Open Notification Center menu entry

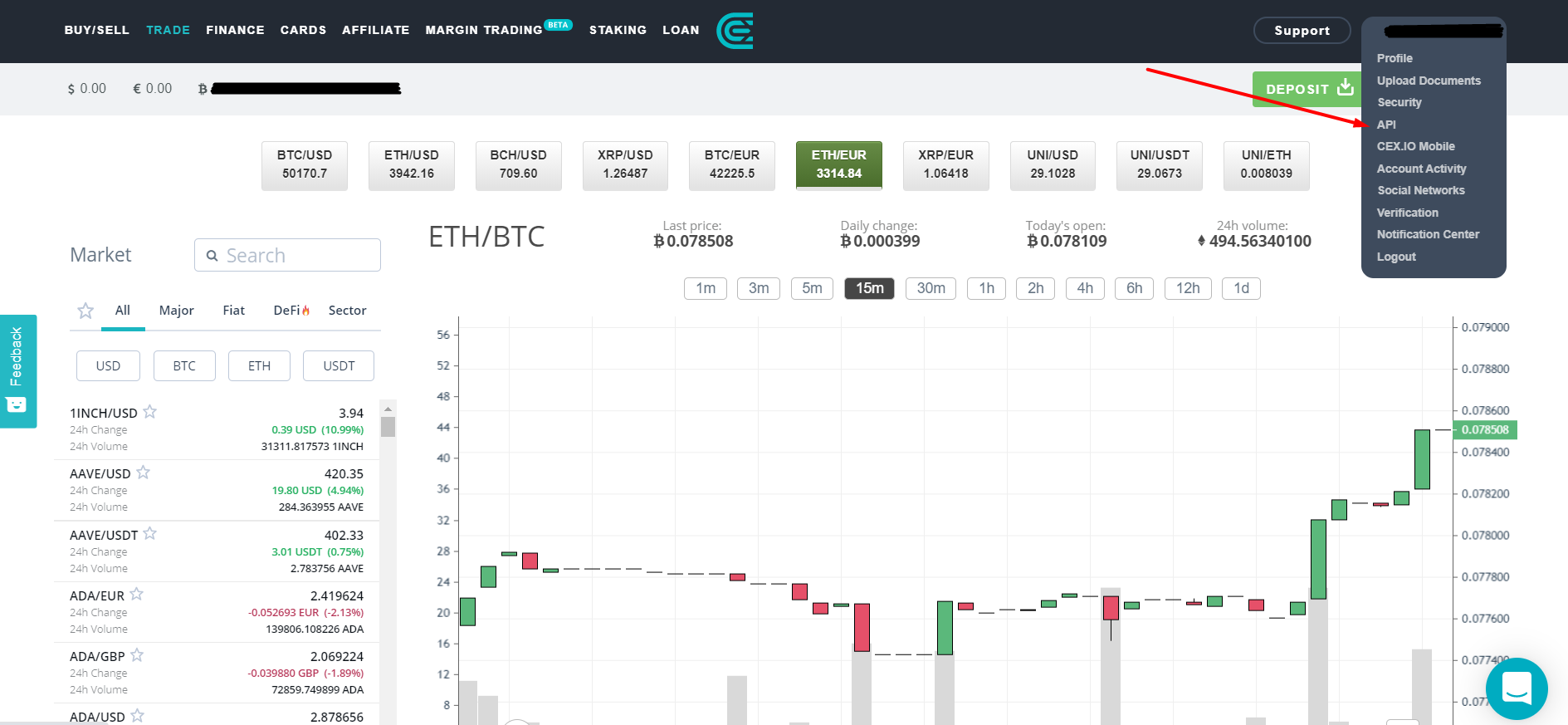[1428, 234]
